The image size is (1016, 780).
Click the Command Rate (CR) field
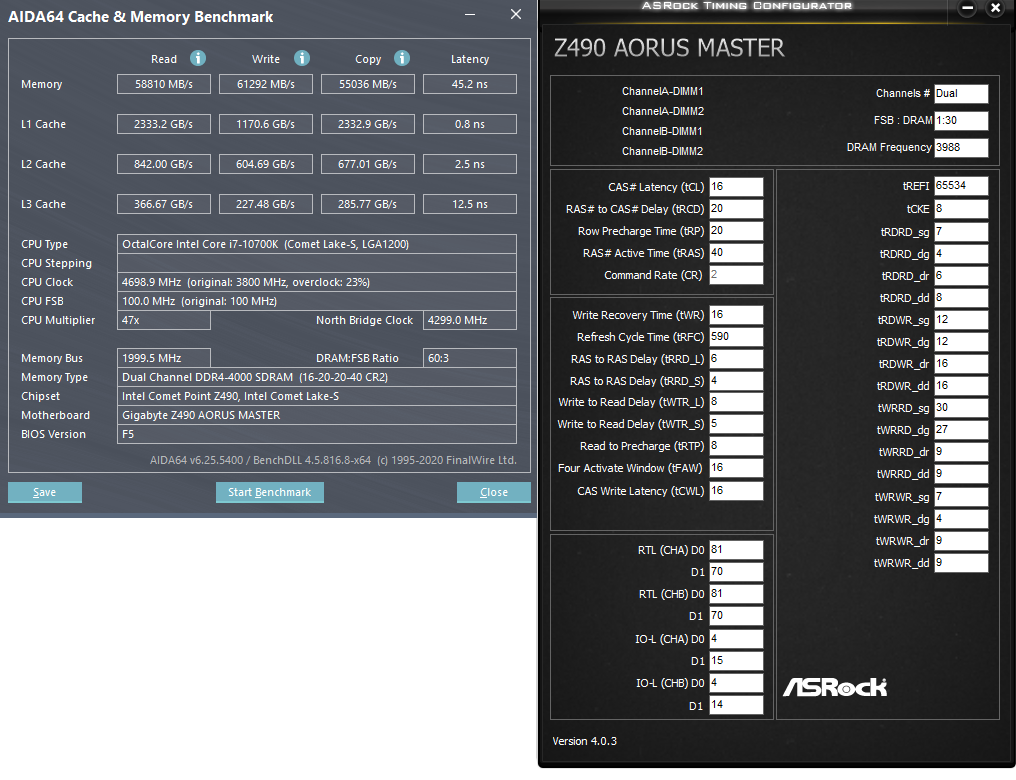point(736,275)
